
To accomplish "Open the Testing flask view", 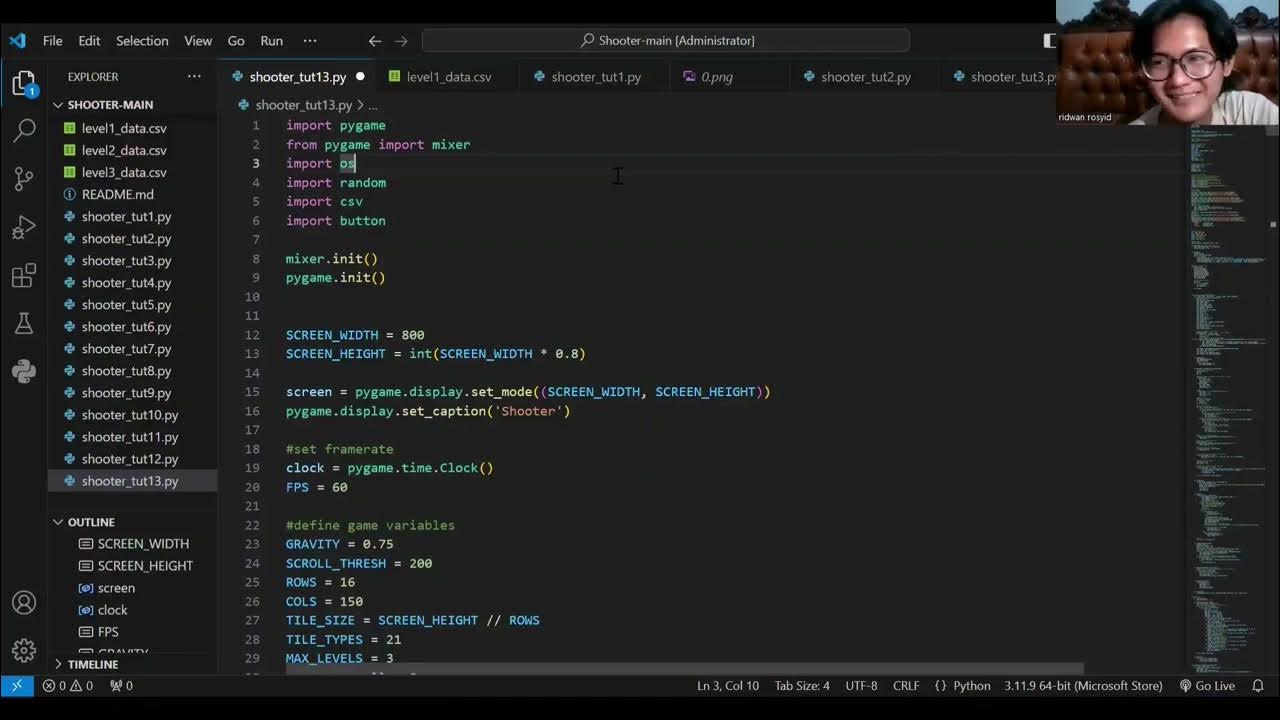I will 24,323.
